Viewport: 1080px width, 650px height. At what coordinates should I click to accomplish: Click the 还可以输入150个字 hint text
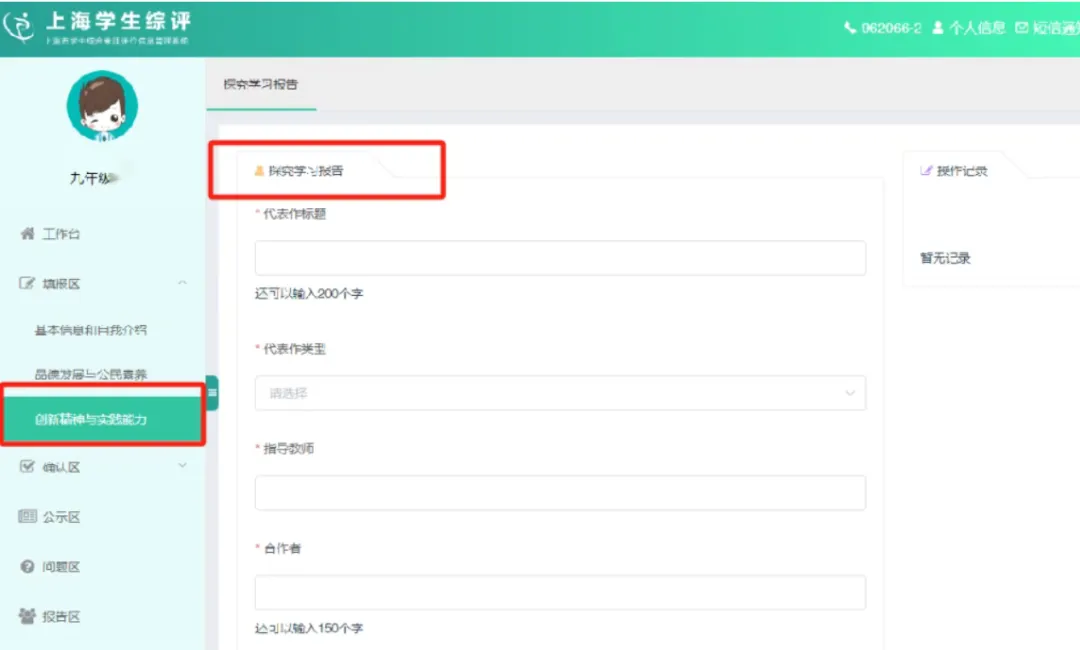[x=309, y=628]
